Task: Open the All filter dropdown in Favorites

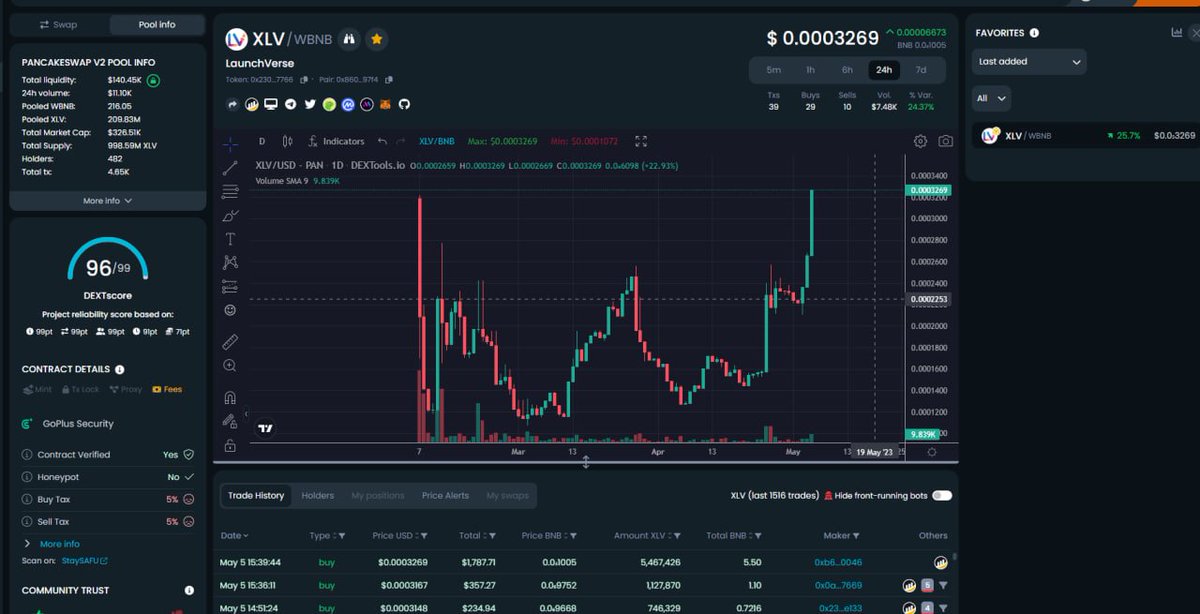Action: click(991, 98)
